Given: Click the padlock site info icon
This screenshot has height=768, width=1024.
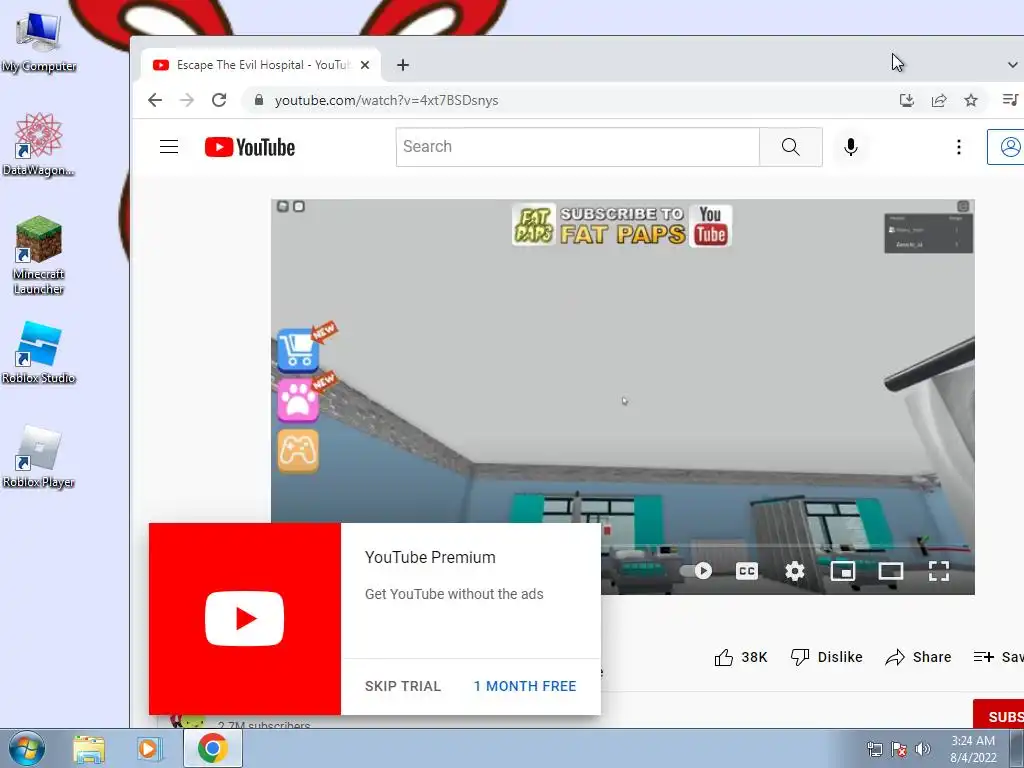Looking at the screenshot, I should [259, 100].
